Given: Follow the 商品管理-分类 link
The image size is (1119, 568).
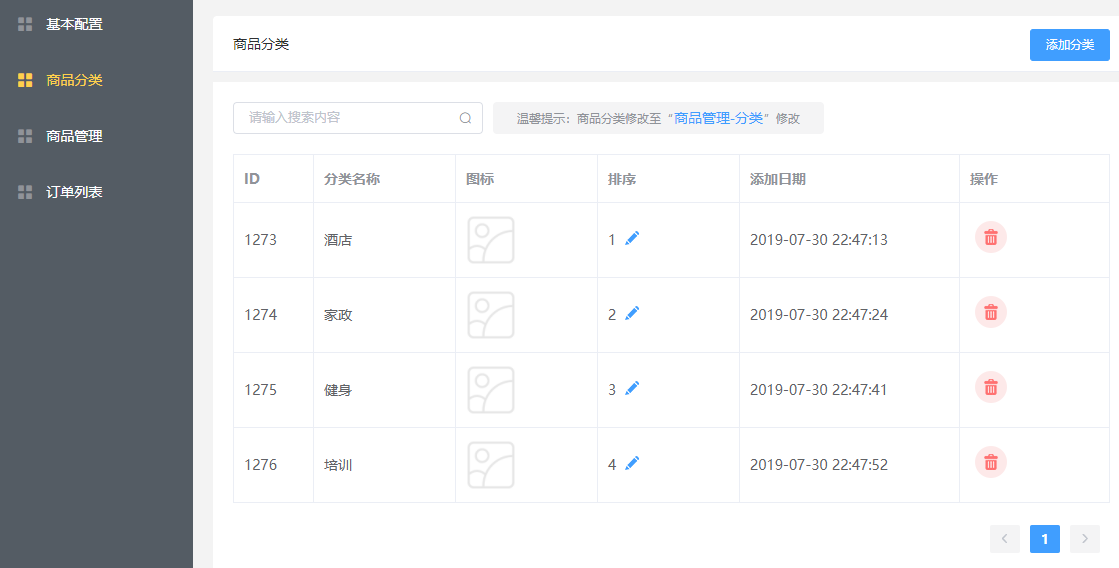Looking at the screenshot, I should [x=719, y=118].
